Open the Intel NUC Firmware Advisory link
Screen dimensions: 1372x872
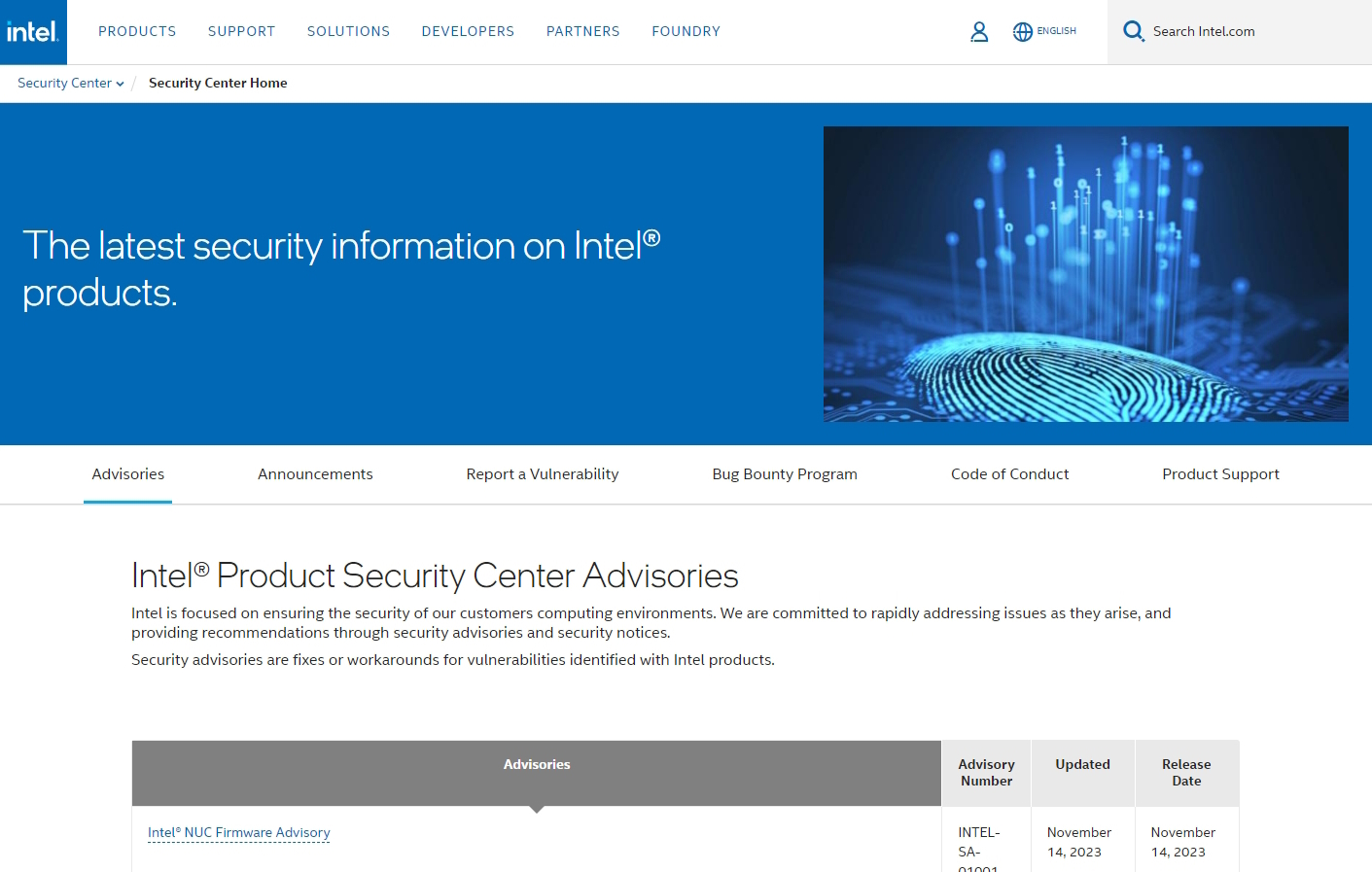[x=238, y=832]
